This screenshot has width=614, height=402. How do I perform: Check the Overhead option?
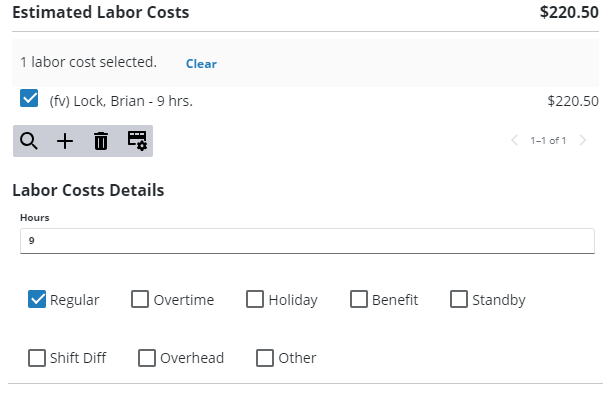(x=147, y=357)
